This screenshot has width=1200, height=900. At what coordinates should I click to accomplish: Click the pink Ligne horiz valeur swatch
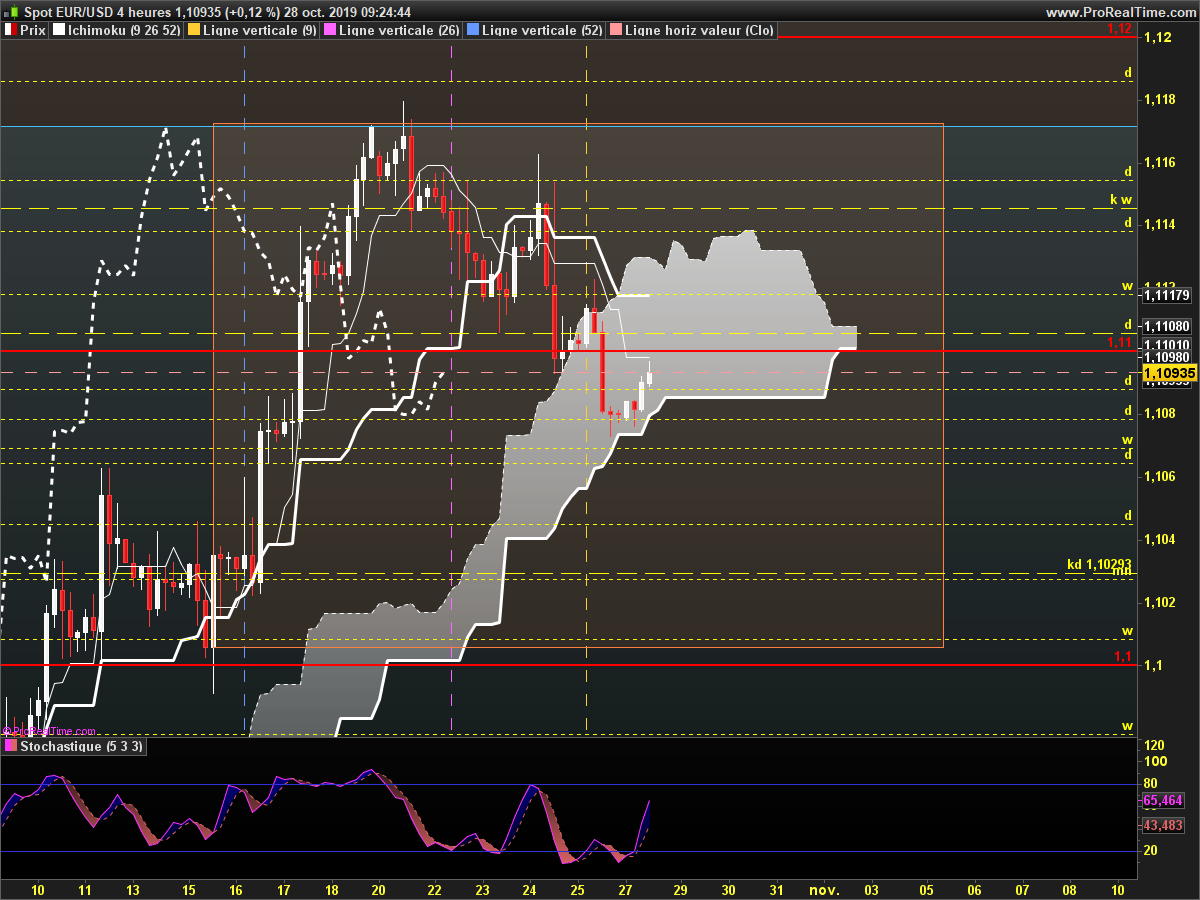(616, 30)
